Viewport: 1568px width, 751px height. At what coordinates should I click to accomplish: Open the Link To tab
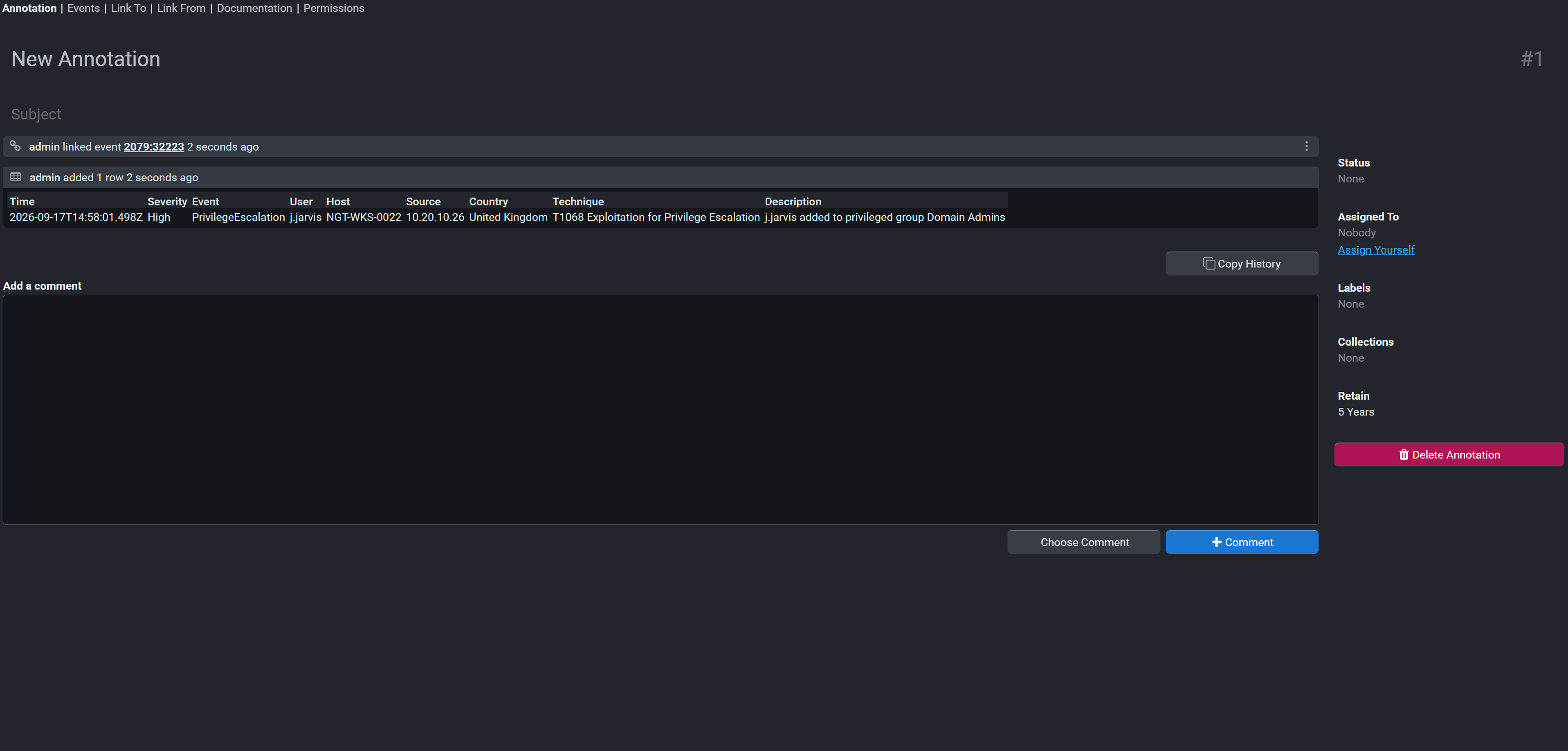point(128,8)
